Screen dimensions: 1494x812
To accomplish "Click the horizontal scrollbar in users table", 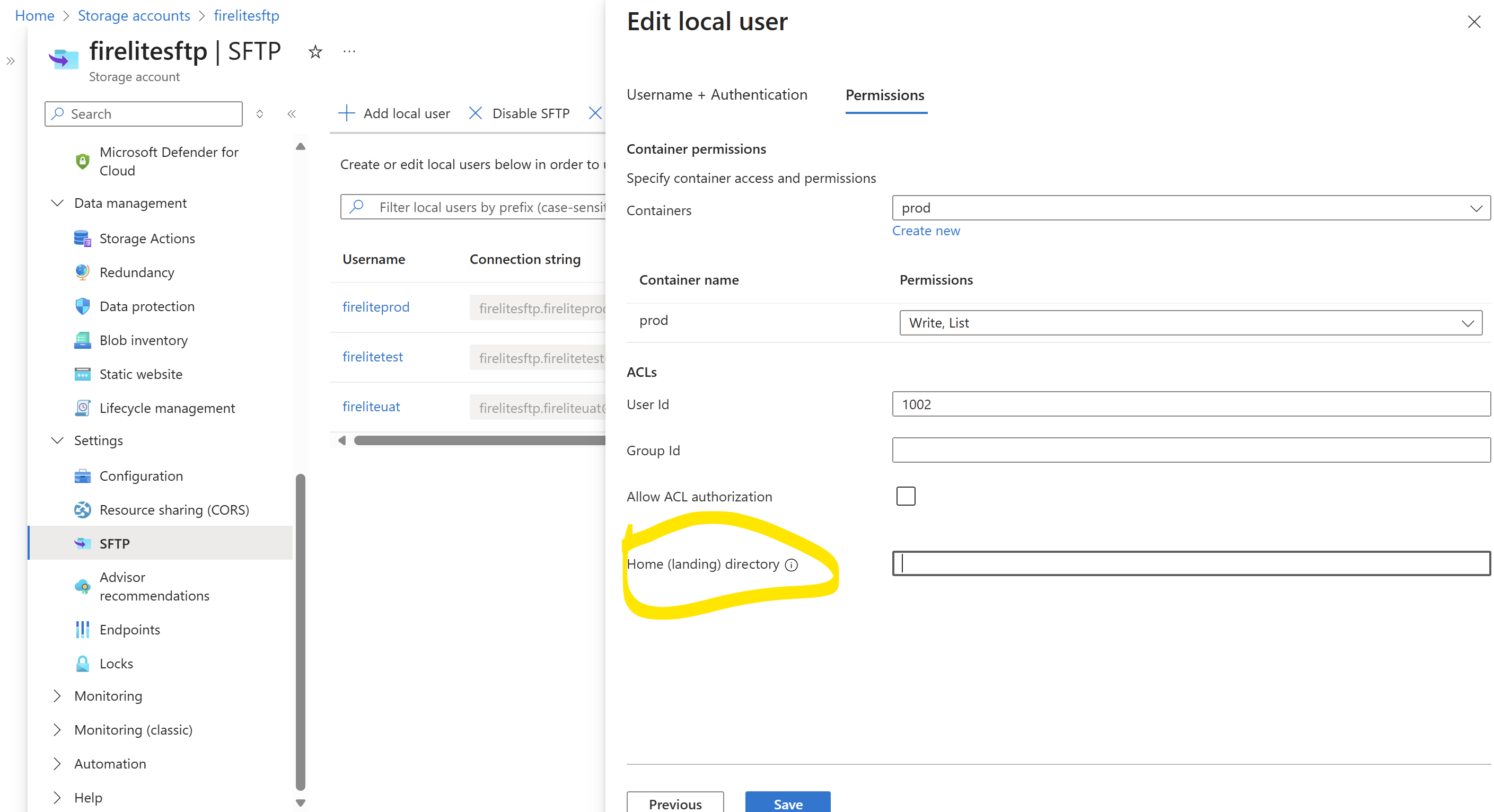I will point(480,441).
